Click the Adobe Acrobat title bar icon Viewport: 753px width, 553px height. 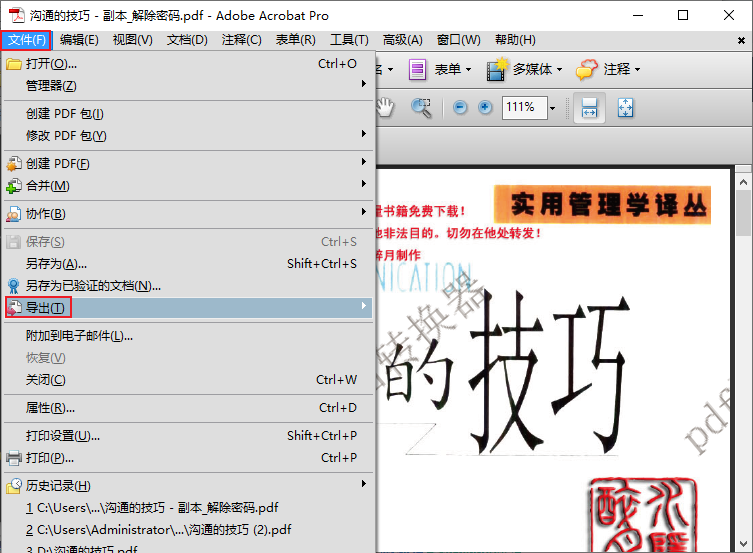click(x=16, y=15)
